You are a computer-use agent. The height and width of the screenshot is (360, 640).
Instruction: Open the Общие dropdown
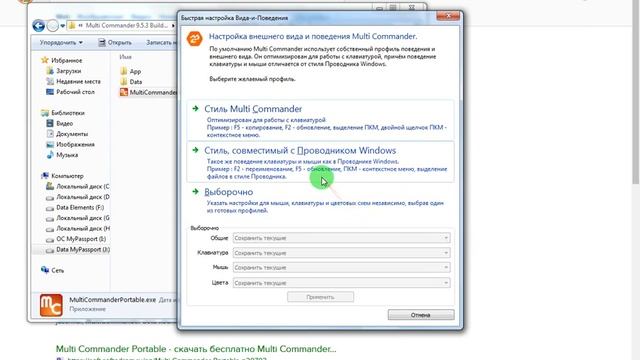tap(342, 238)
